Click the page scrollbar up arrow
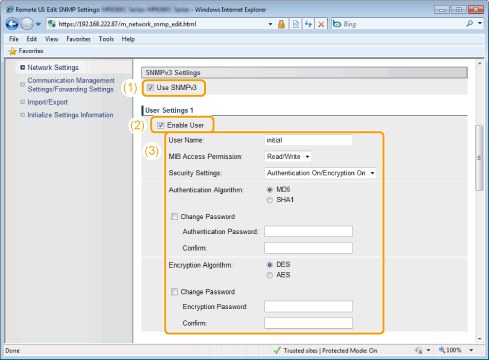The height and width of the screenshot is (360, 489). click(x=480, y=63)
